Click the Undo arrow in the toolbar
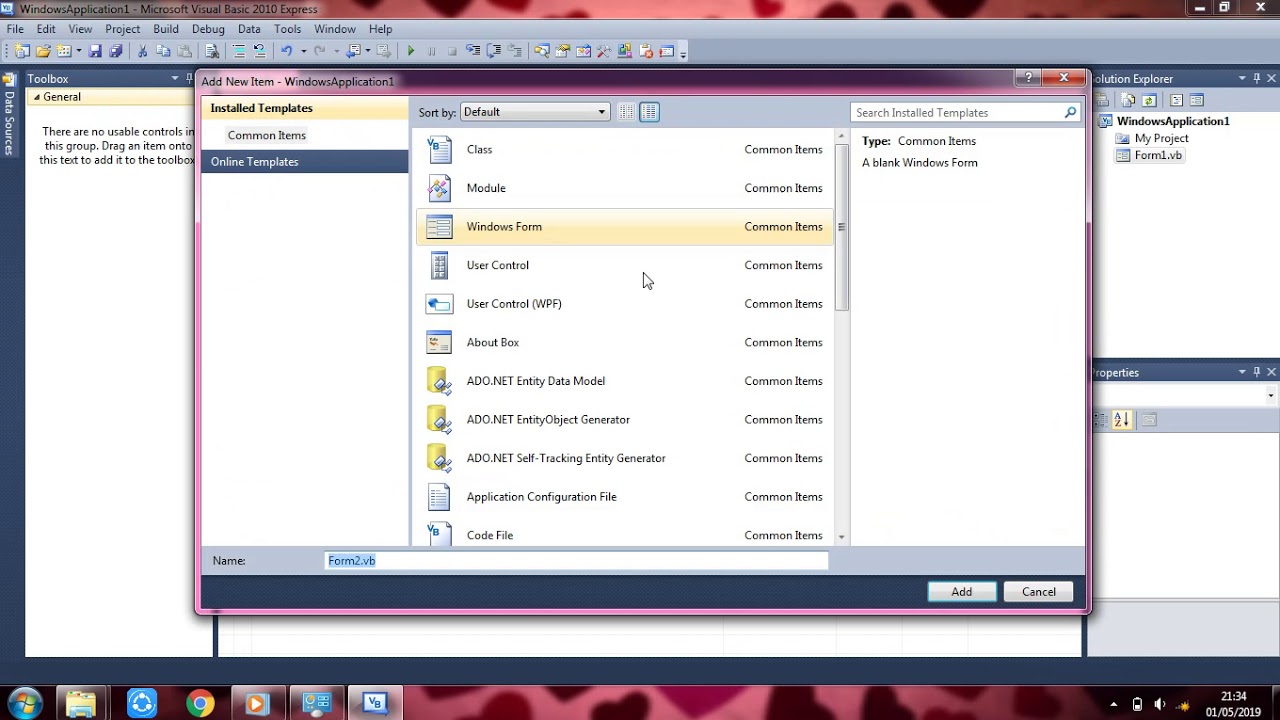The image size is (1280, 720). tap(286, 51)
